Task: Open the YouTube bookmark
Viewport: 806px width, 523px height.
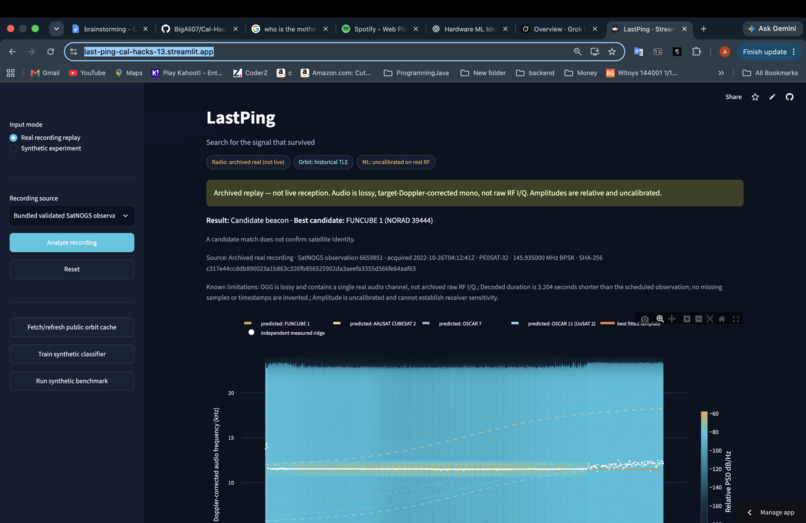Action: click(x=87, y=73)
